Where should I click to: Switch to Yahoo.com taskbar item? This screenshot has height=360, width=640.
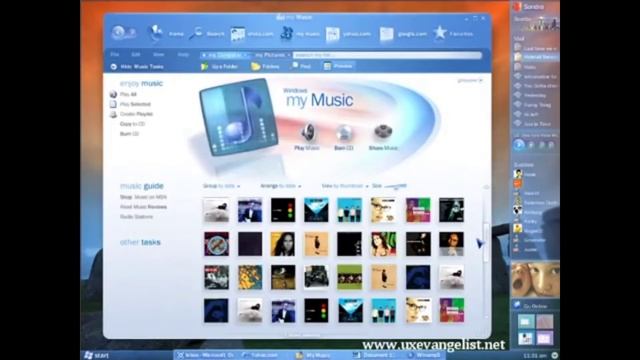pyautogui.click(x=261, y=355)
